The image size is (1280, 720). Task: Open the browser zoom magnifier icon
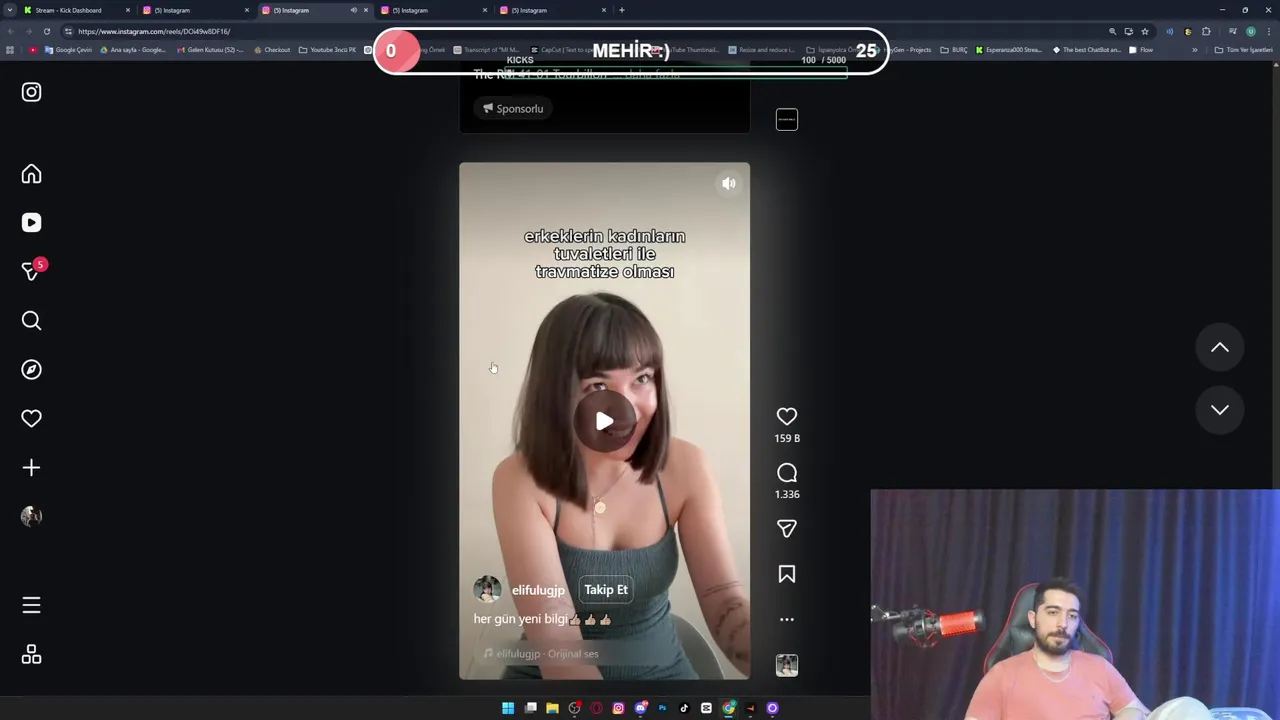(1112, 31)
